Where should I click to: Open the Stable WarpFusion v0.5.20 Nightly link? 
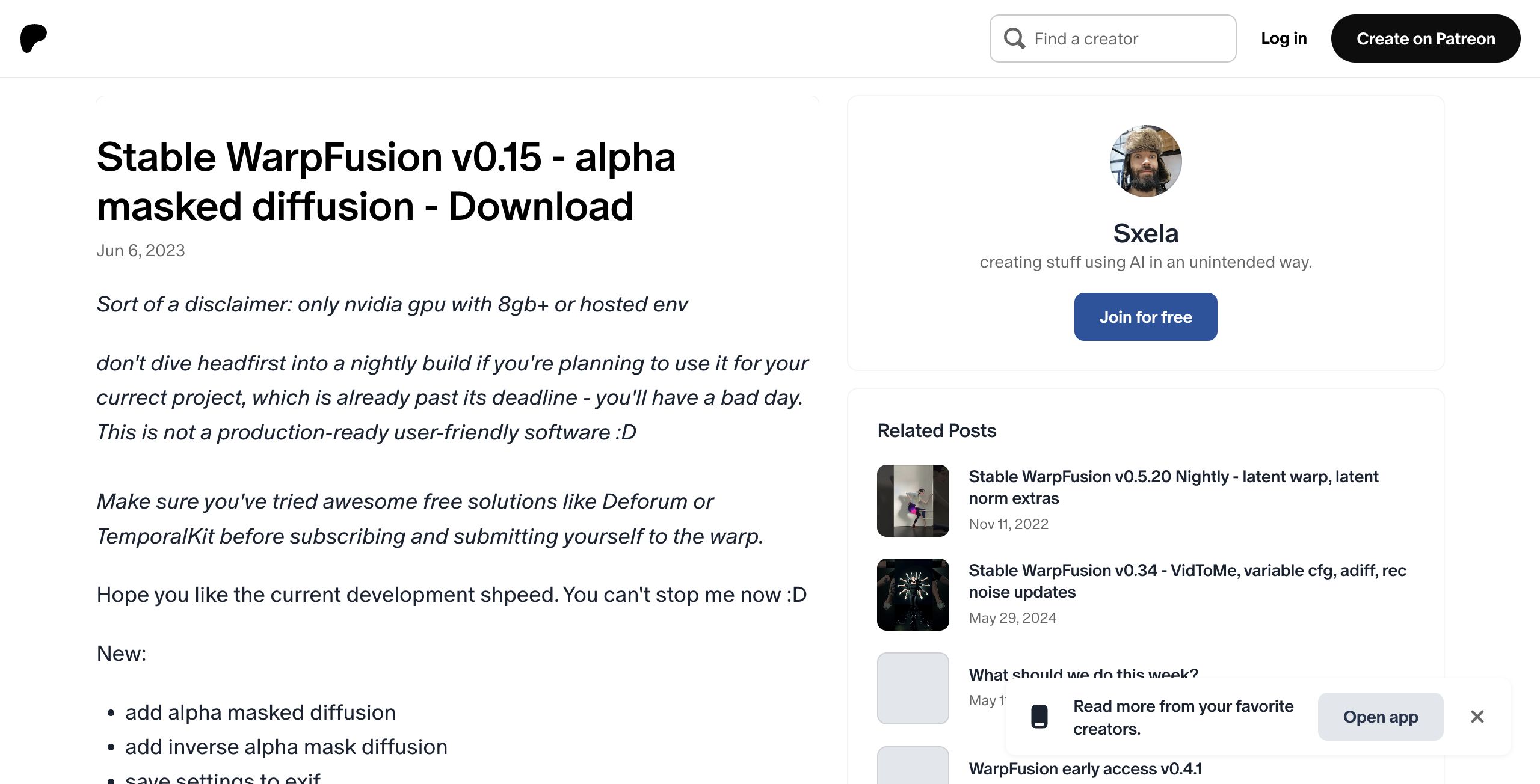point(1173,487)
